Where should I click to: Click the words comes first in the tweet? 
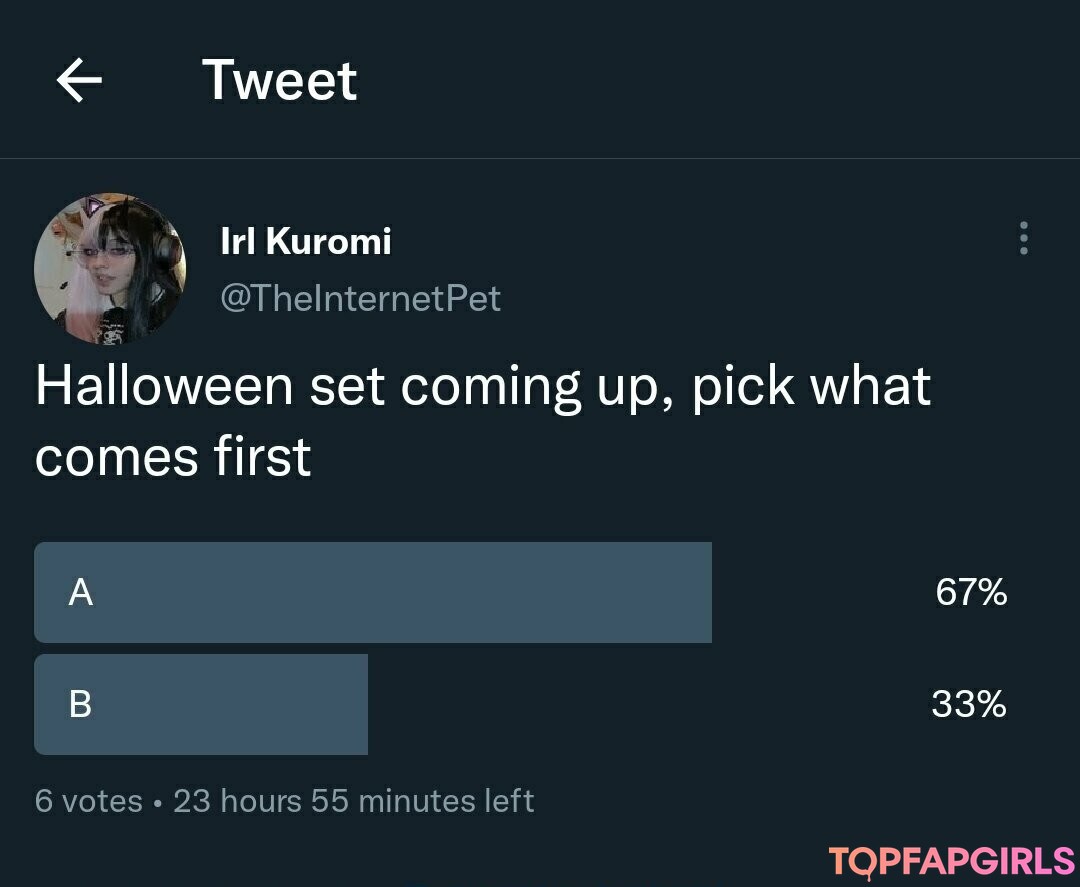point(173,457)
